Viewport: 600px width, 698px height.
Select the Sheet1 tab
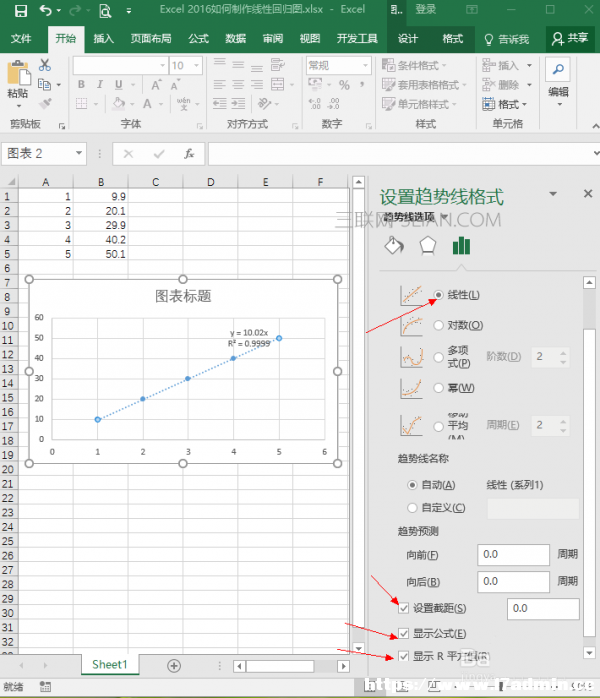click(110, 665)
